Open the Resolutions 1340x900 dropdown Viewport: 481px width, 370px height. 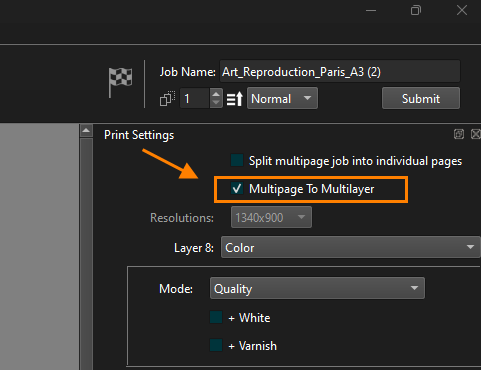(x=271, y=217)
